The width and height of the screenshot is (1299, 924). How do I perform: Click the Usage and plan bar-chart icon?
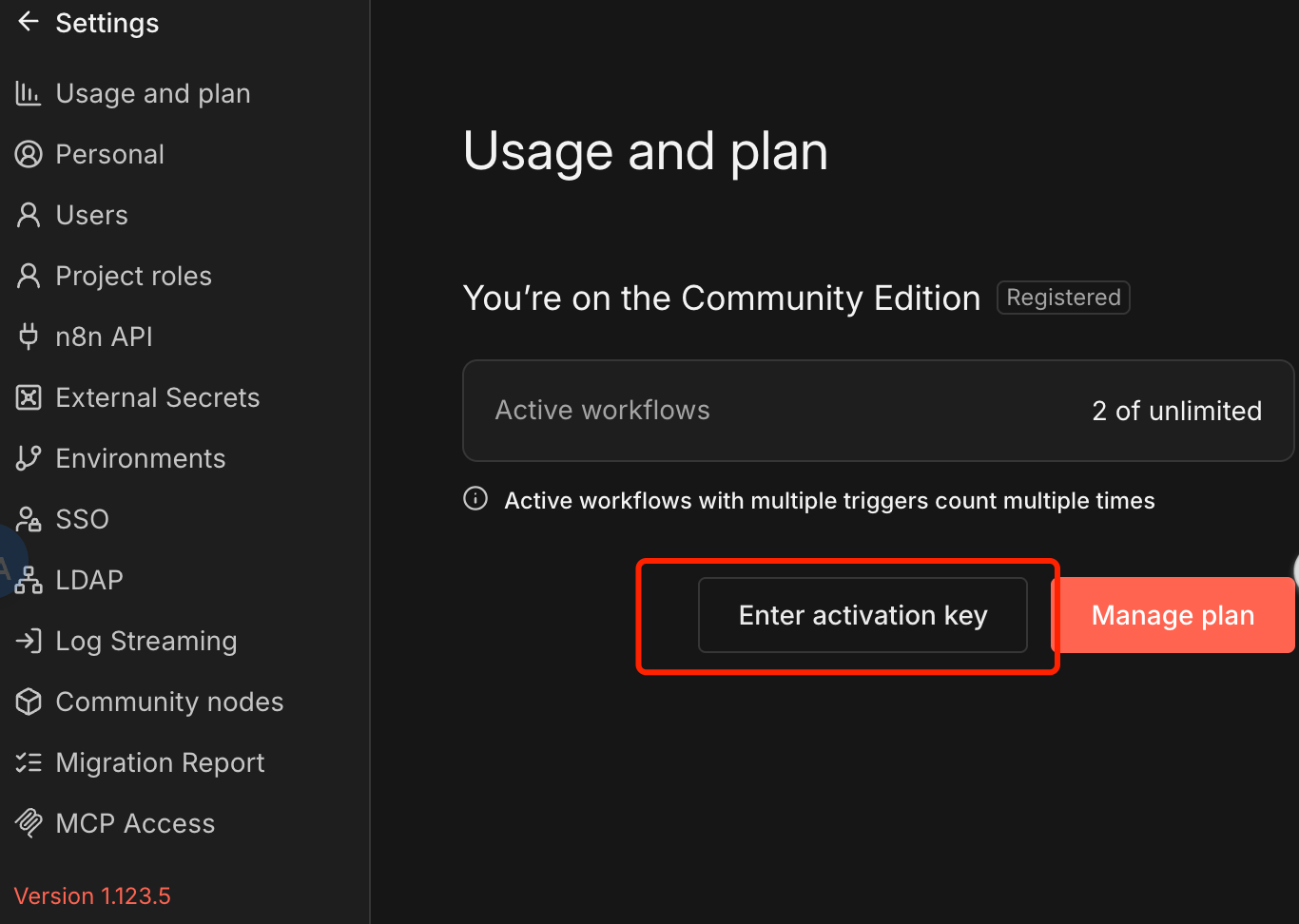click(29, 93)
